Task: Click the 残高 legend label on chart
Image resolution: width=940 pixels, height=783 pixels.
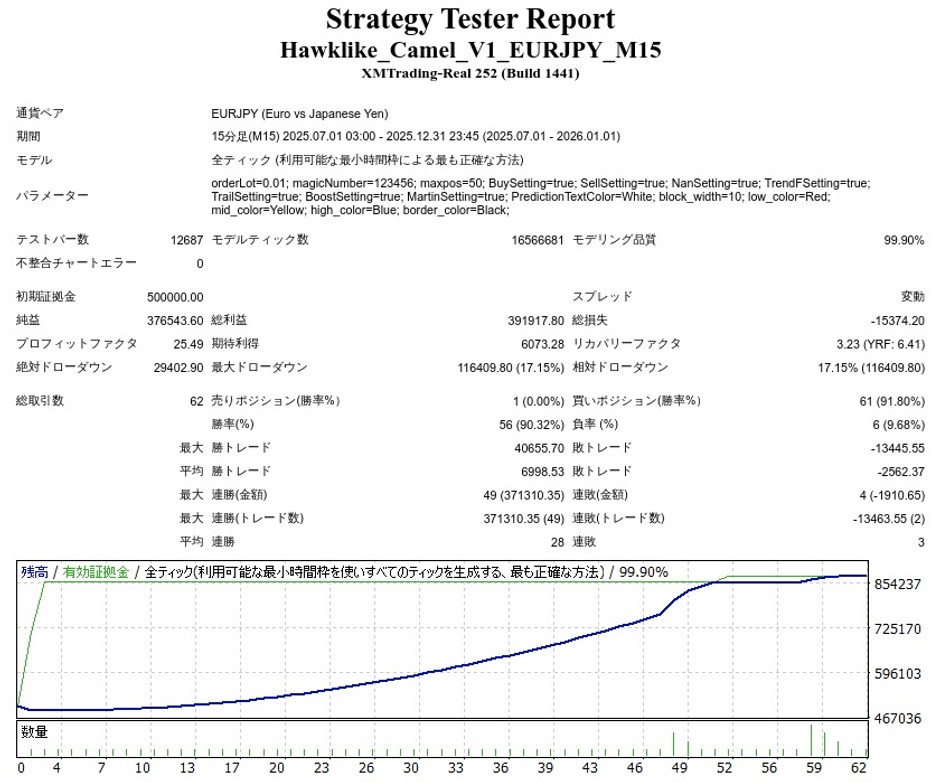Action: (35, 572)
